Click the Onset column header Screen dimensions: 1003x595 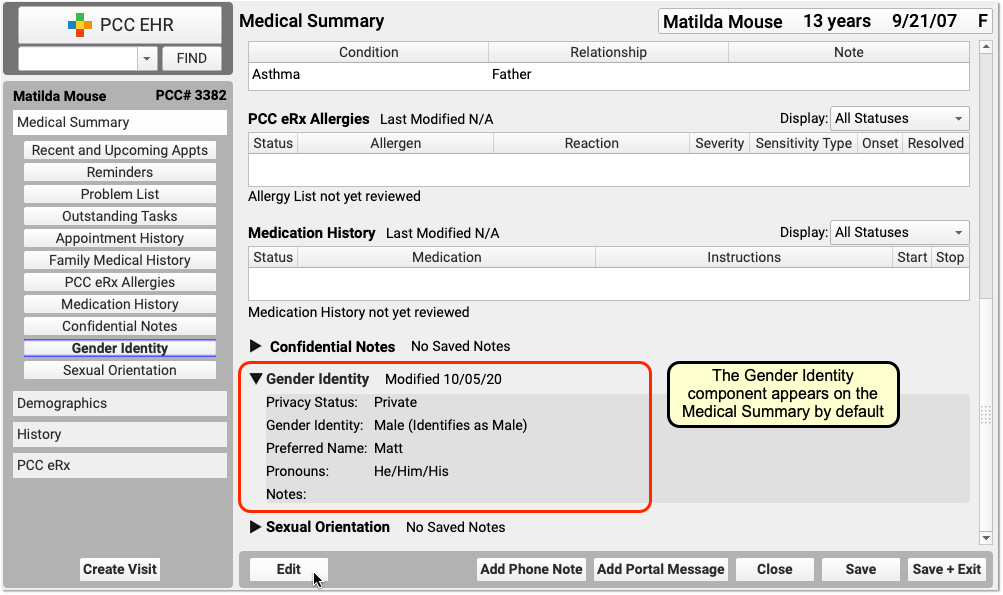tap(880, 143)
